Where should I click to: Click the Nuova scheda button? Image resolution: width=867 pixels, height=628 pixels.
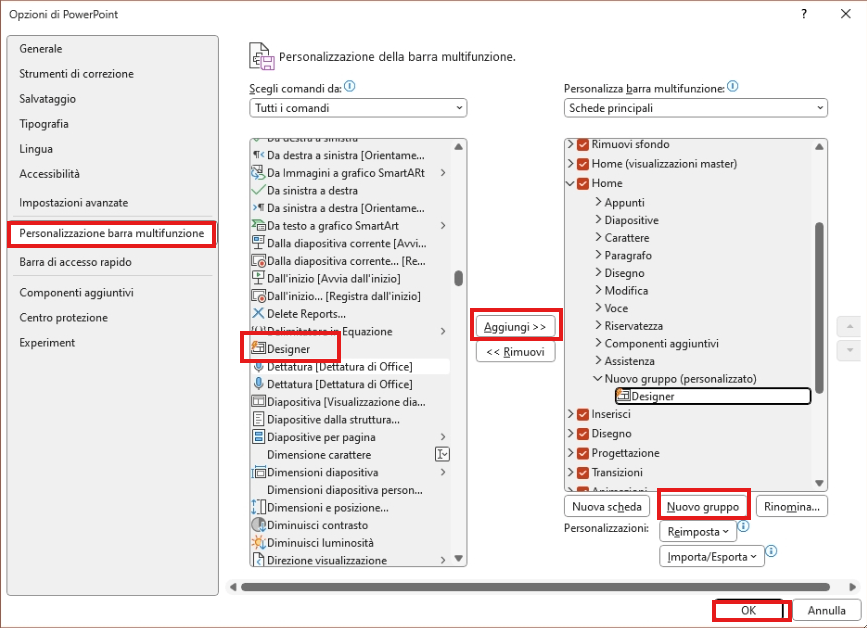[607, 506]
